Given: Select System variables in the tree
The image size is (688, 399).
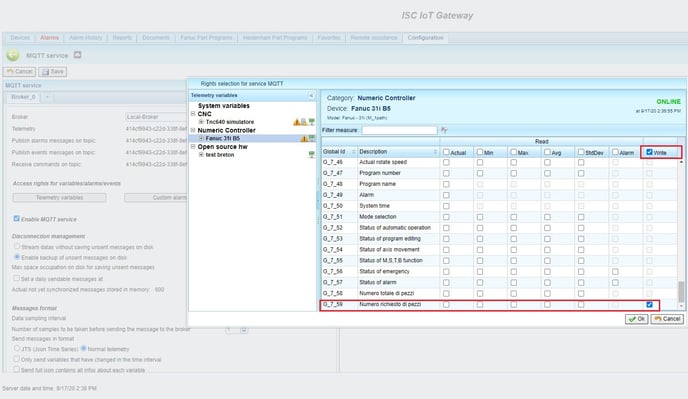Looking at the screenshot, I should [223, 106].
